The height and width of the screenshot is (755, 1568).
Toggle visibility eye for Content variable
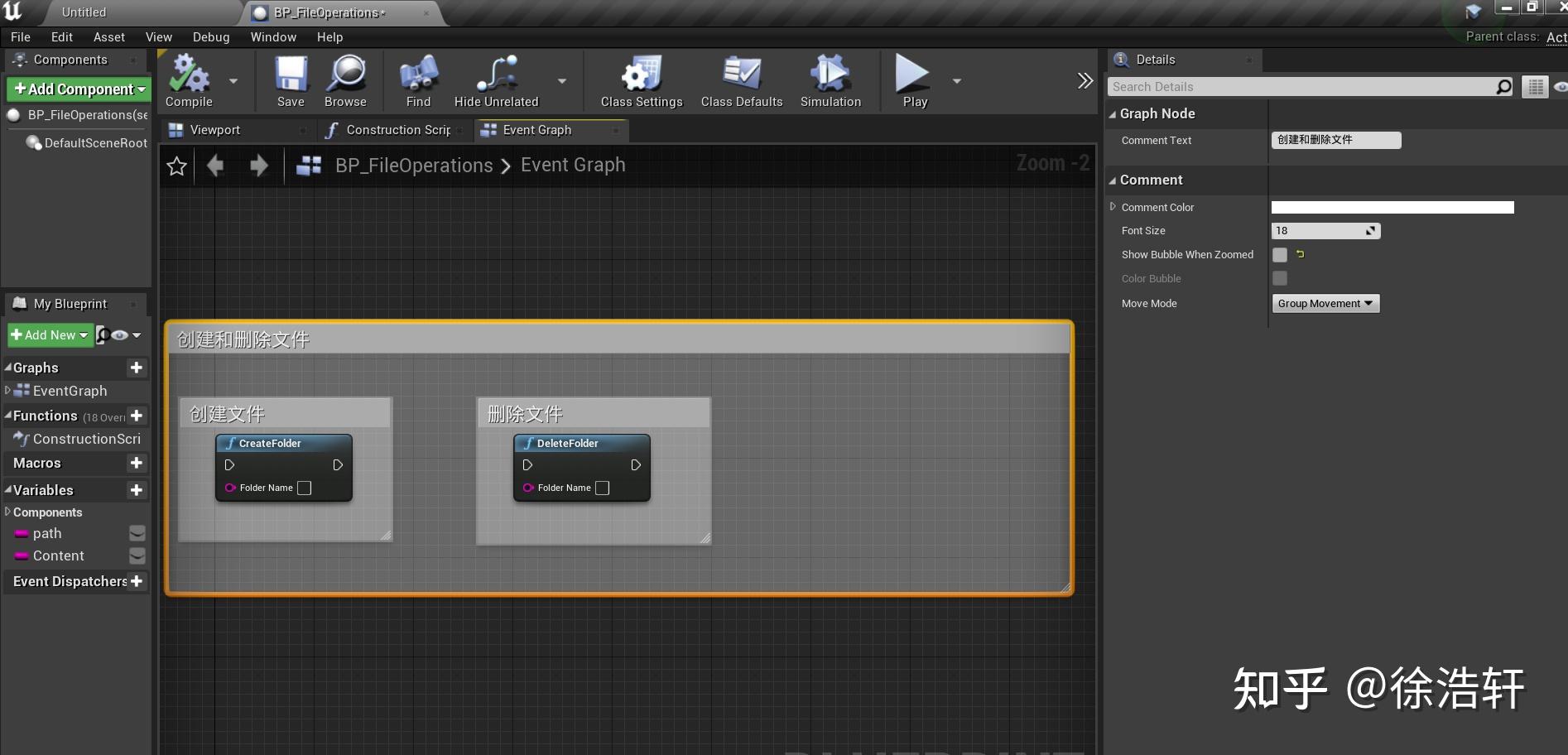point(137,555)
